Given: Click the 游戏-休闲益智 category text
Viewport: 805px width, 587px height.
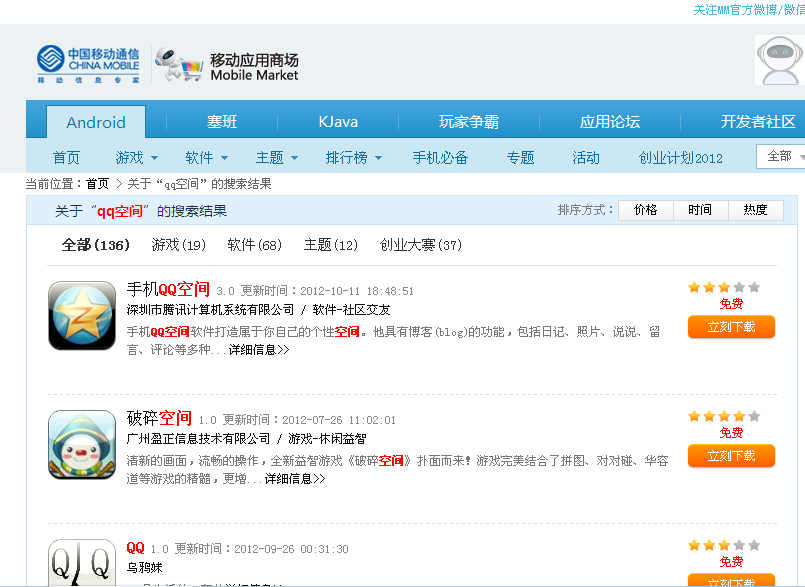Looking at the screenshot, I should (327, 439).
